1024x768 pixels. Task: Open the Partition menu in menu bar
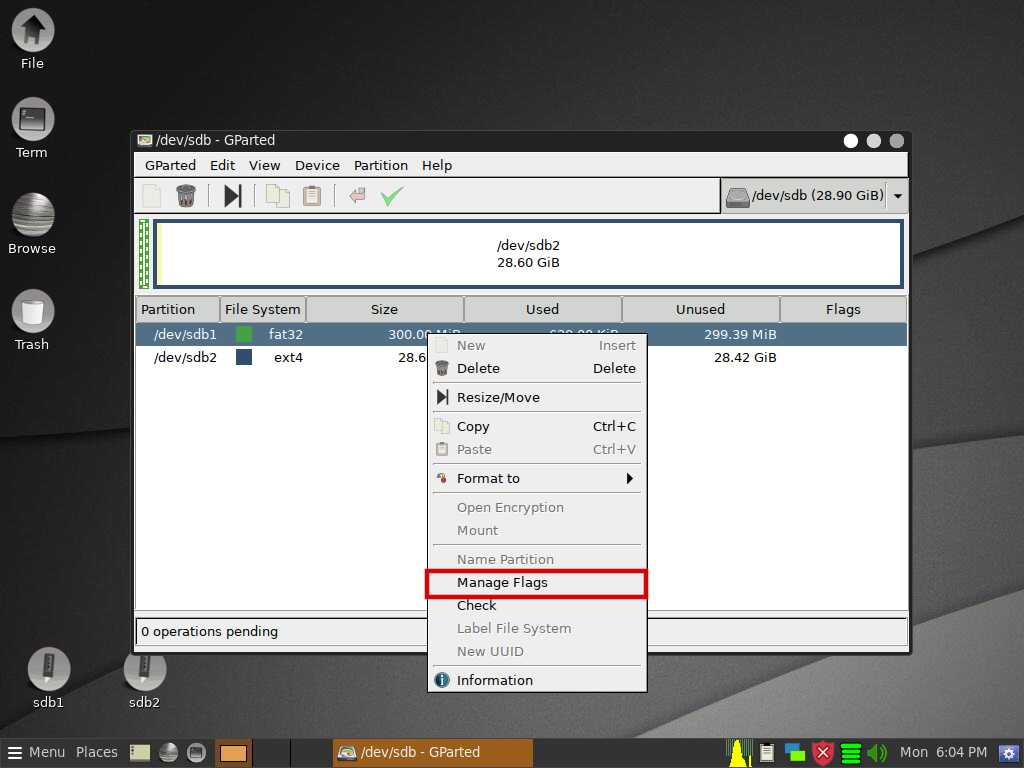(380, 166)
